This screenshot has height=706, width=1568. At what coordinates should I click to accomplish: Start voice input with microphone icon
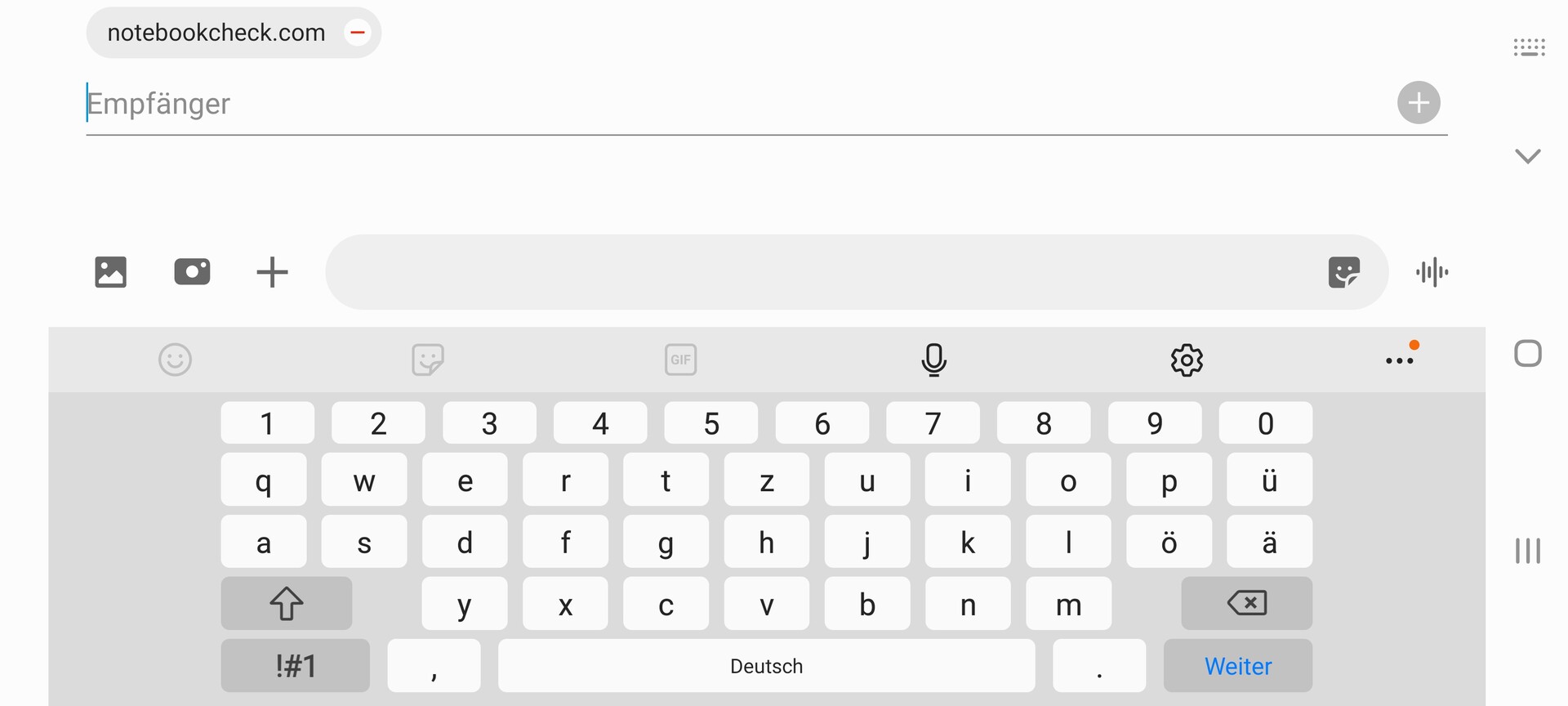pyautogui.click(x=933, y=360)
